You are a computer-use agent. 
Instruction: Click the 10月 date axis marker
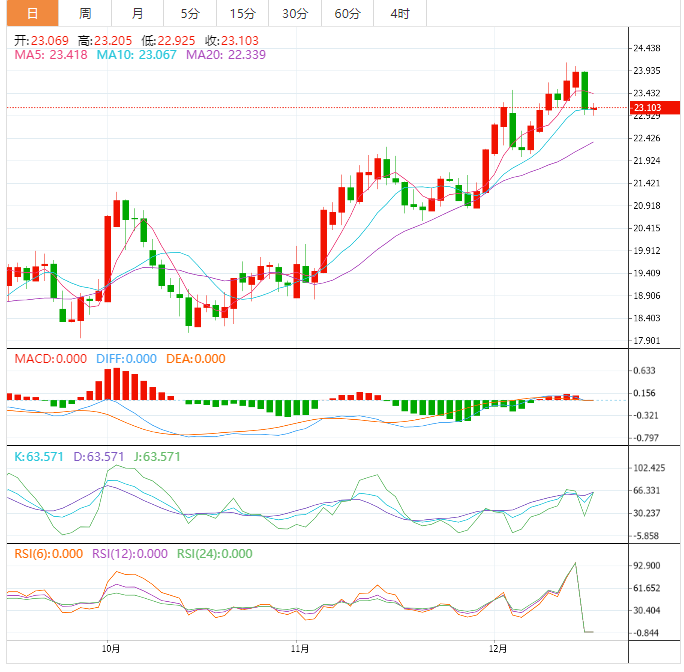click(111, 648)
